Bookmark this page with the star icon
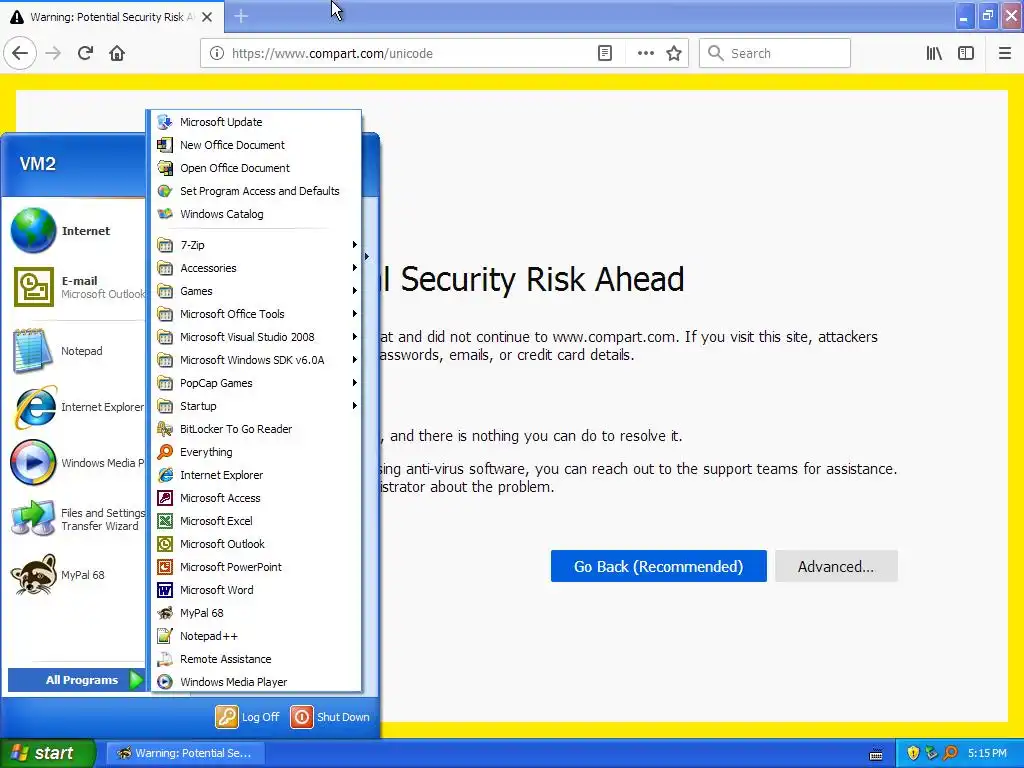 tap(674, 54)
